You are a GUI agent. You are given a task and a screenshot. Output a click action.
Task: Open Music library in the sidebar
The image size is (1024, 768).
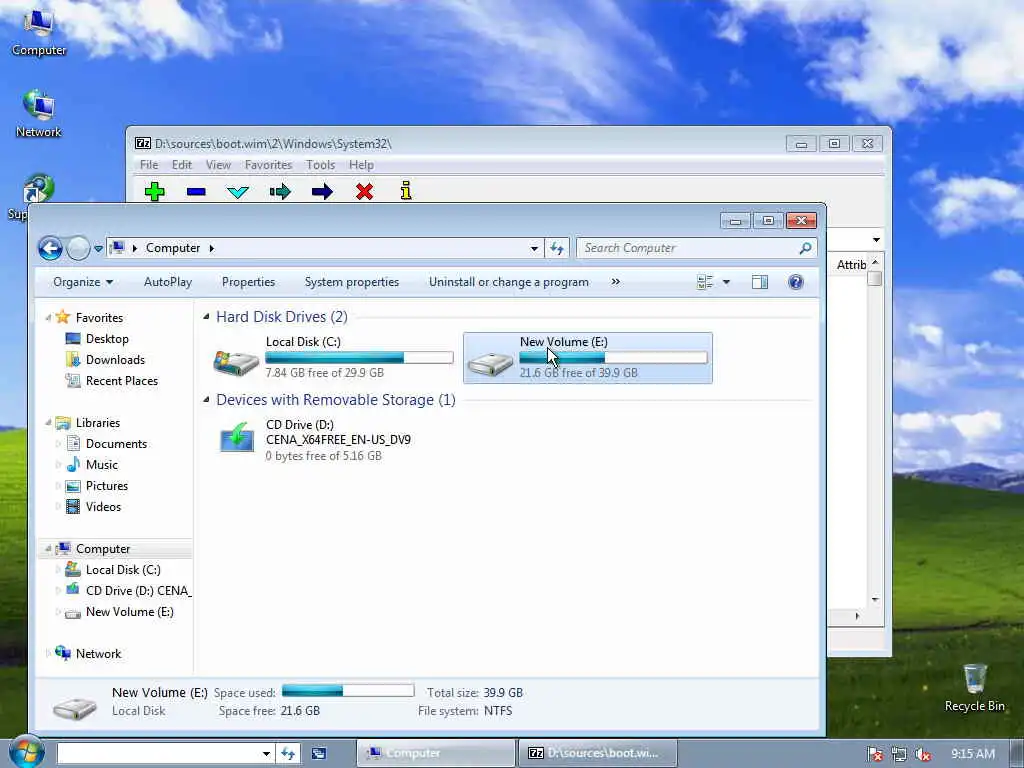click(x=102, y=464)
